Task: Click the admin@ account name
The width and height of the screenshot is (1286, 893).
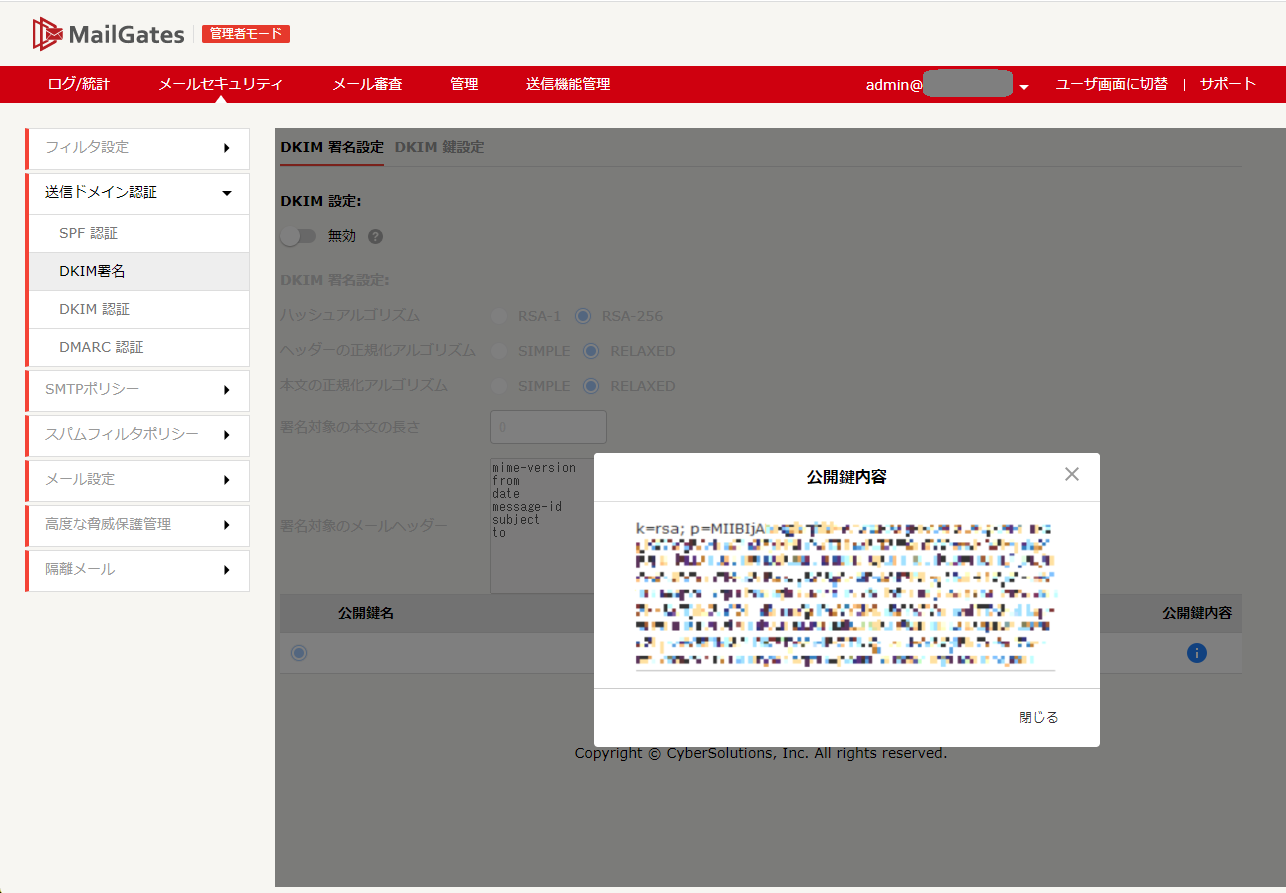Action: 940,85
